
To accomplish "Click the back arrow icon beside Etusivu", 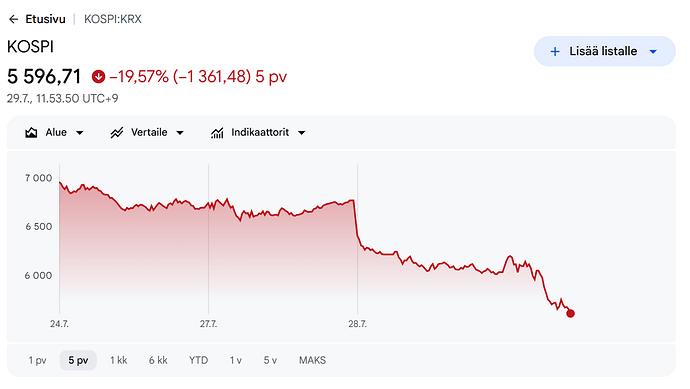I will tap(14, 19).
